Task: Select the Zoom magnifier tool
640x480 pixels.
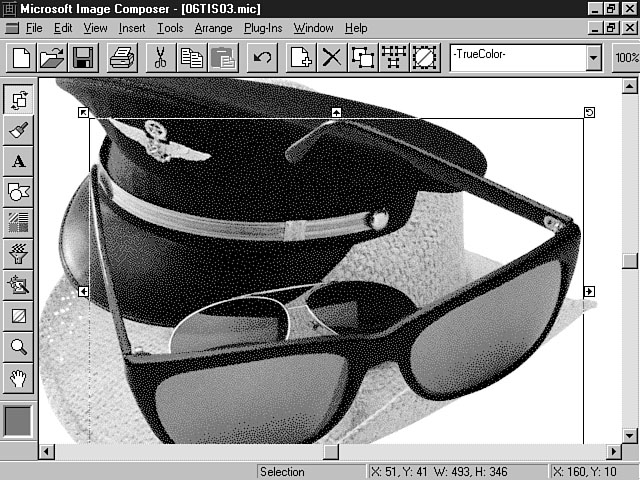Action: point(19,346)
